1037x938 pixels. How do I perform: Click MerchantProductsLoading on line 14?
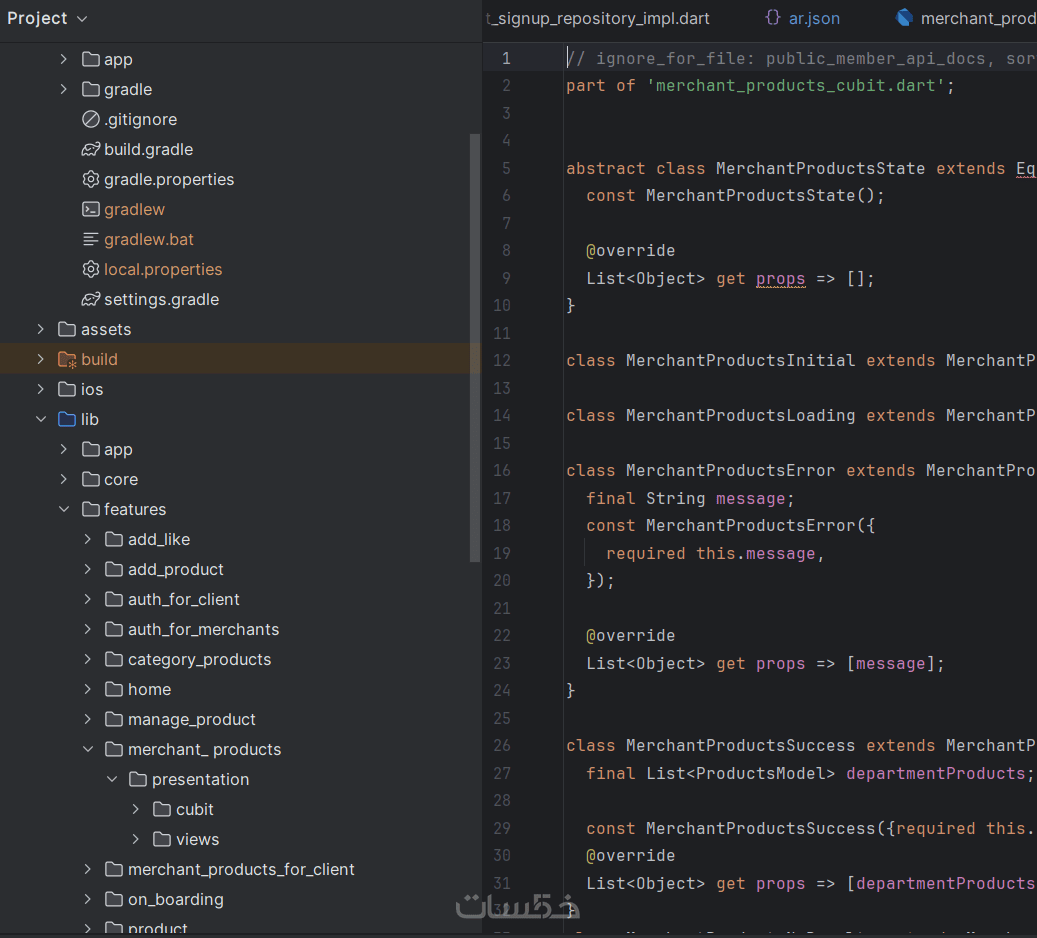pos(740,415)
